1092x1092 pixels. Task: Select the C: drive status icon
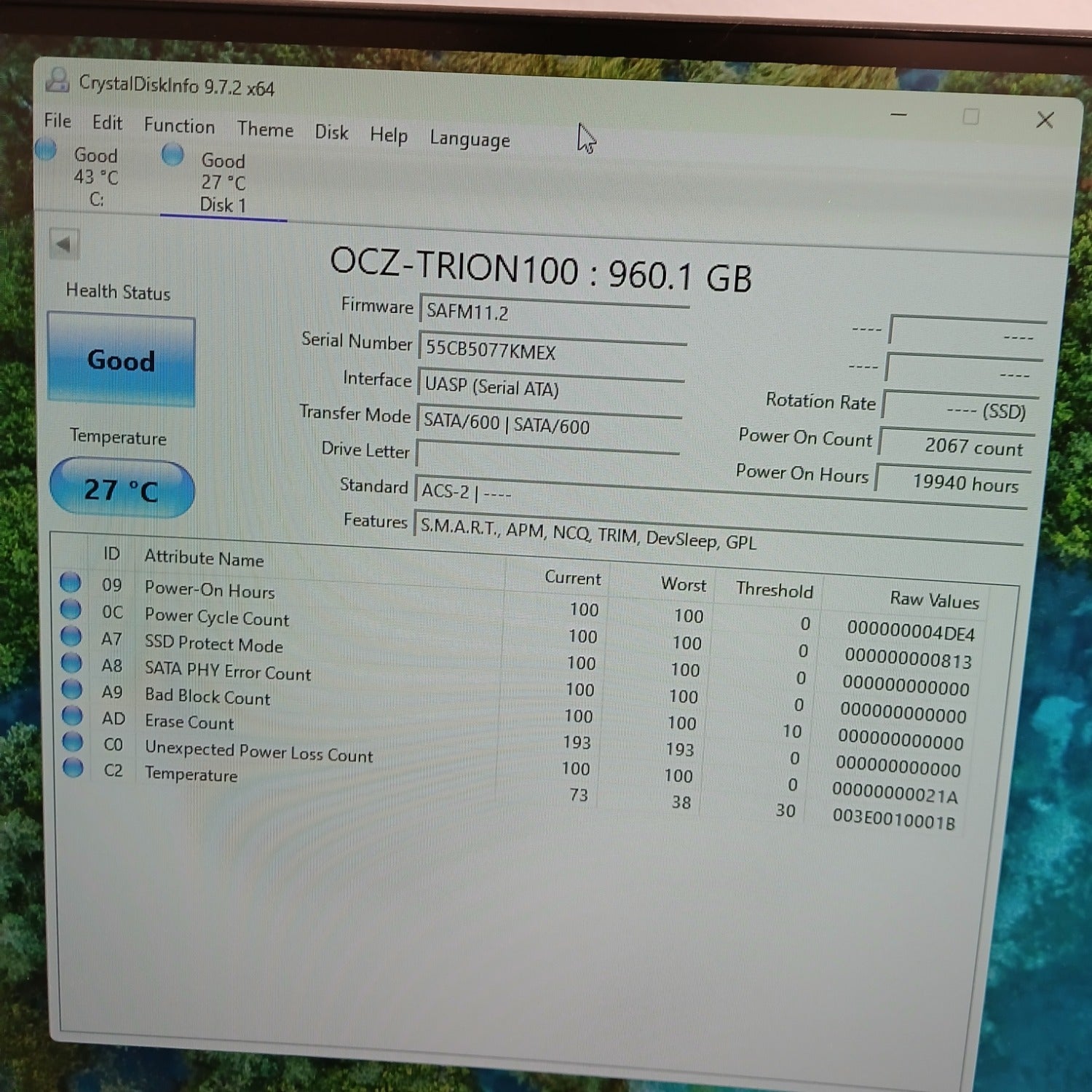click(x=46, y=149)
